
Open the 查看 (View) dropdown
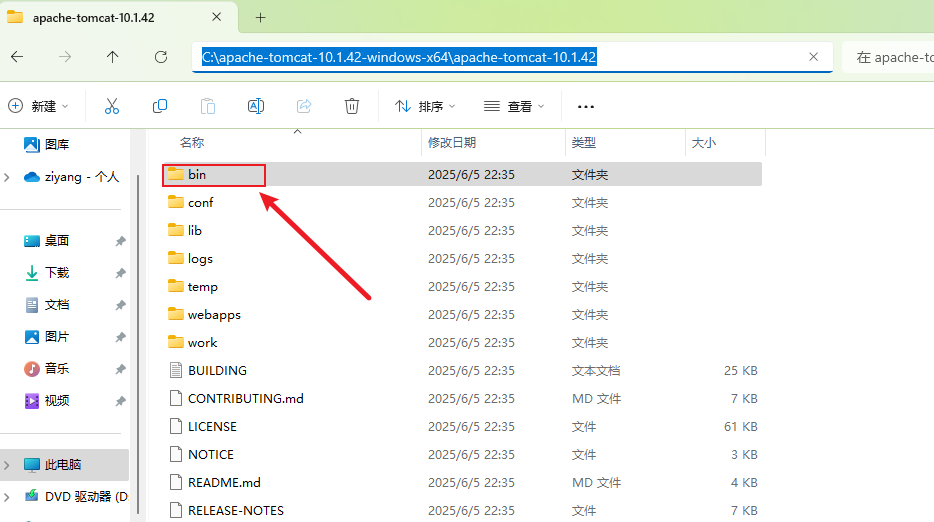coord(514,106)
